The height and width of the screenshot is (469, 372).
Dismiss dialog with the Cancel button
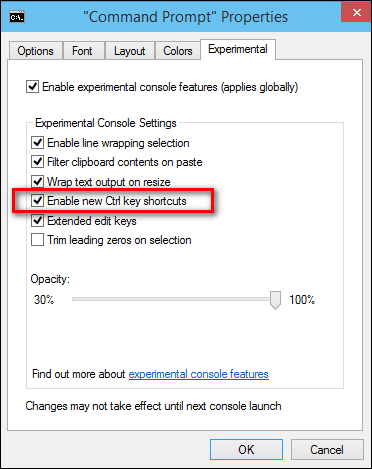tap(327, 450)
